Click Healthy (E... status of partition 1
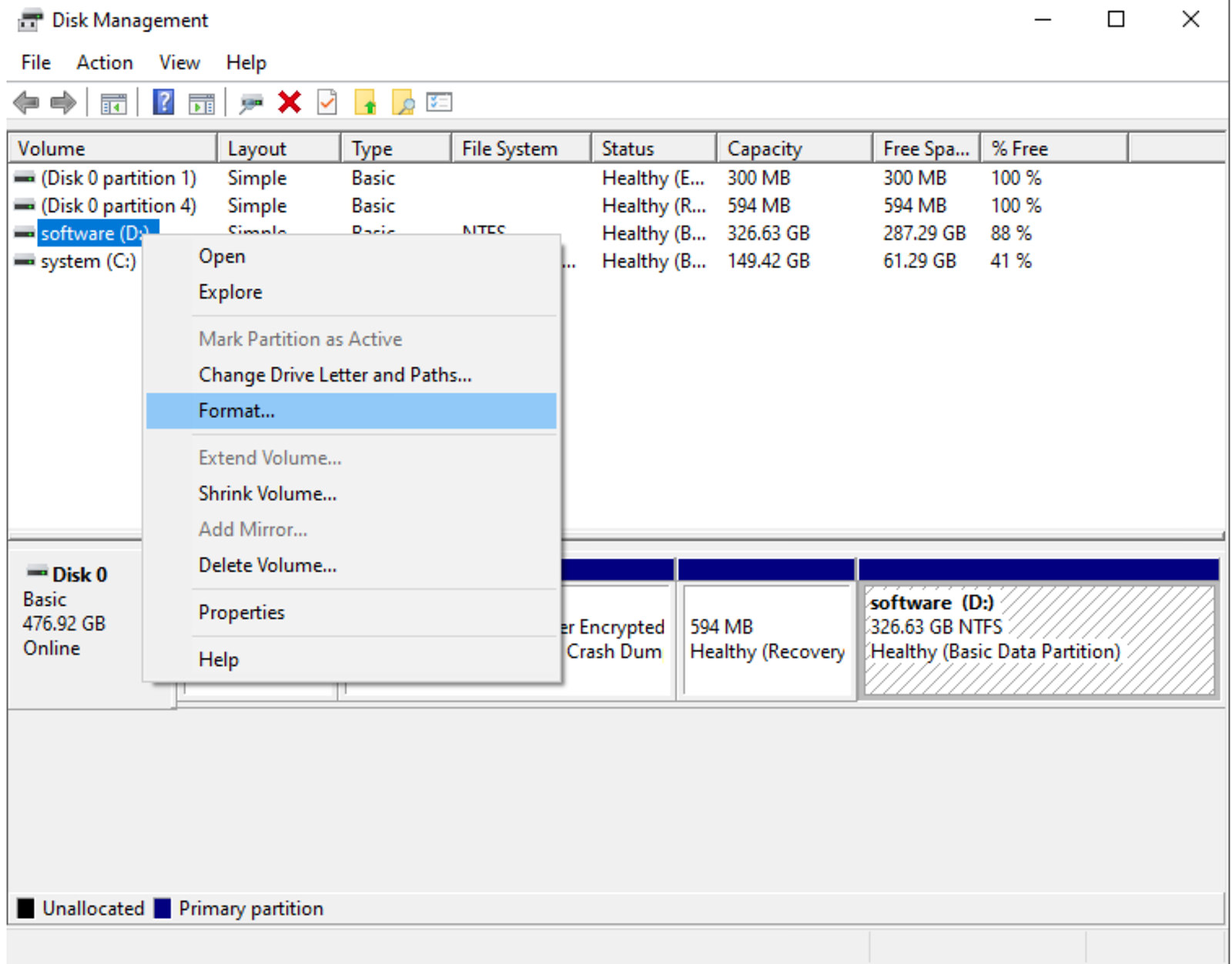 point(653,178)
